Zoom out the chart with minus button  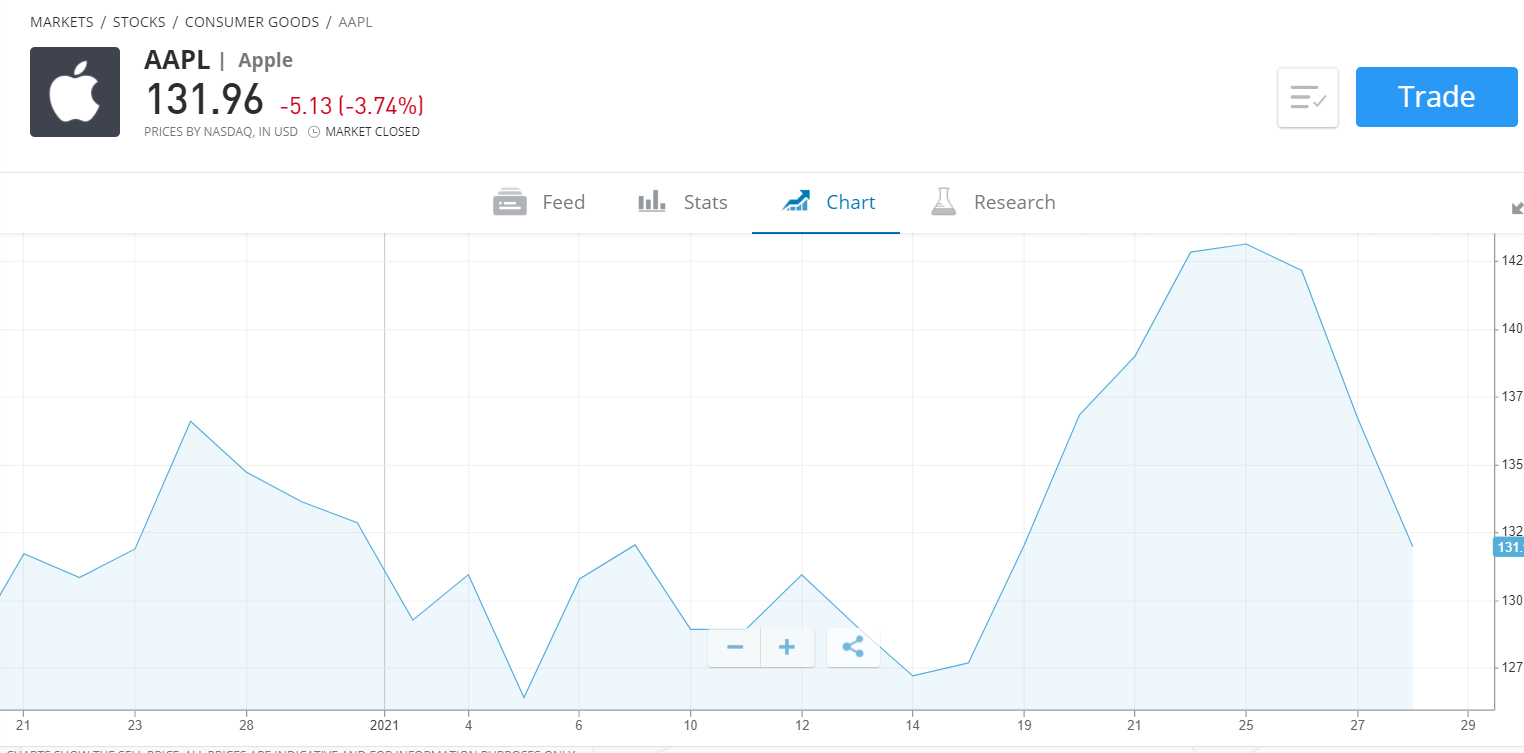pos(735,647)
